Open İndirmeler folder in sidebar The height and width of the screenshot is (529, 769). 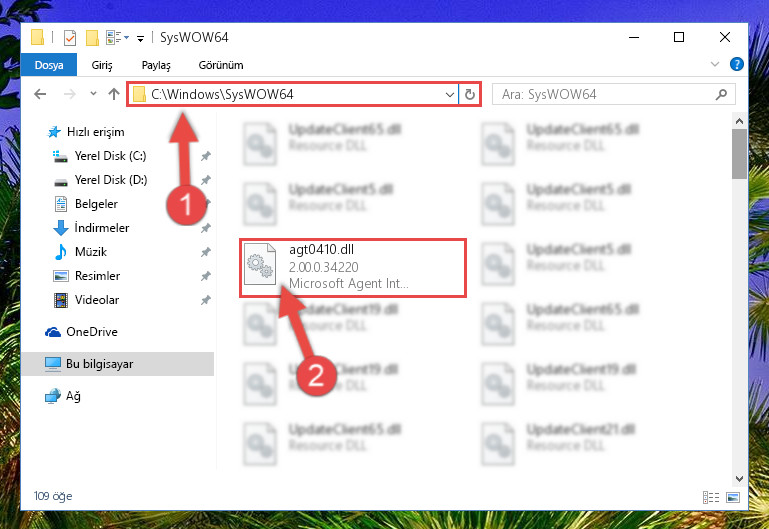tap(102, 228)
